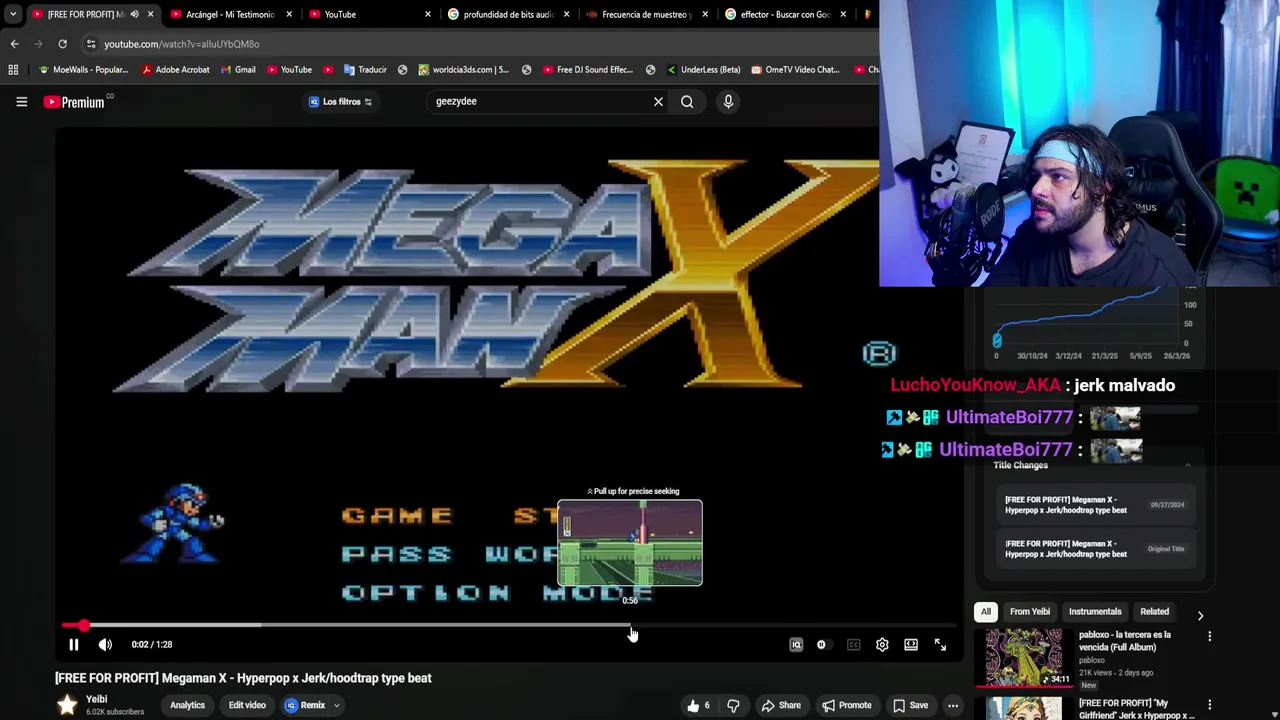Run search with the magnifier button

[687, 101]
